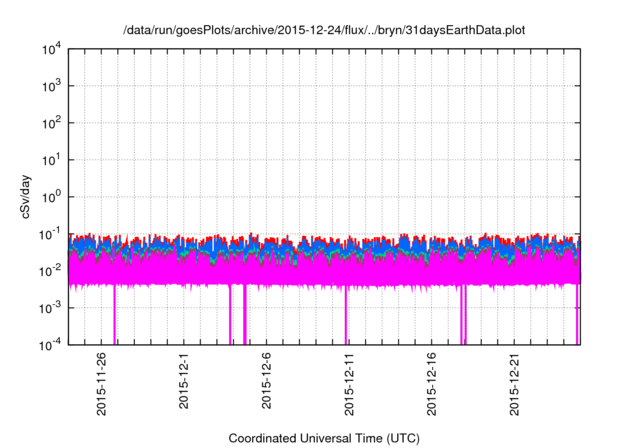Click the magenta dropout spike just before 2015-12-11
The width and height of the screenshot is (640, 448).
[346, 315]
